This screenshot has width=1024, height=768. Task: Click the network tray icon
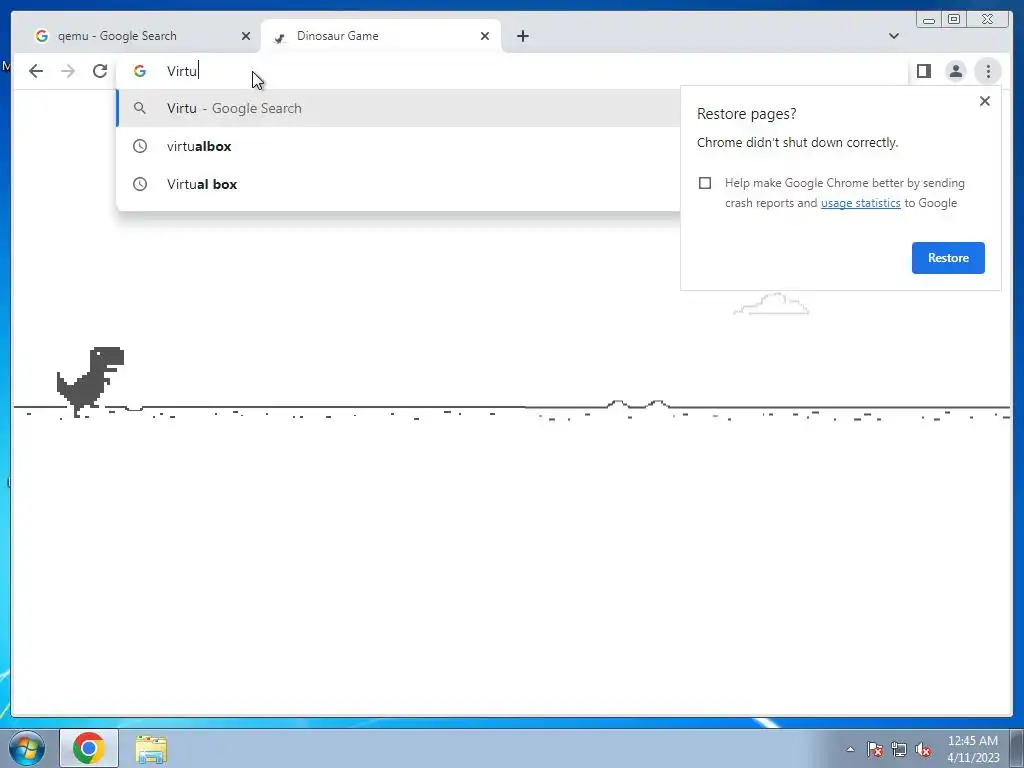[x=899, y=749]
